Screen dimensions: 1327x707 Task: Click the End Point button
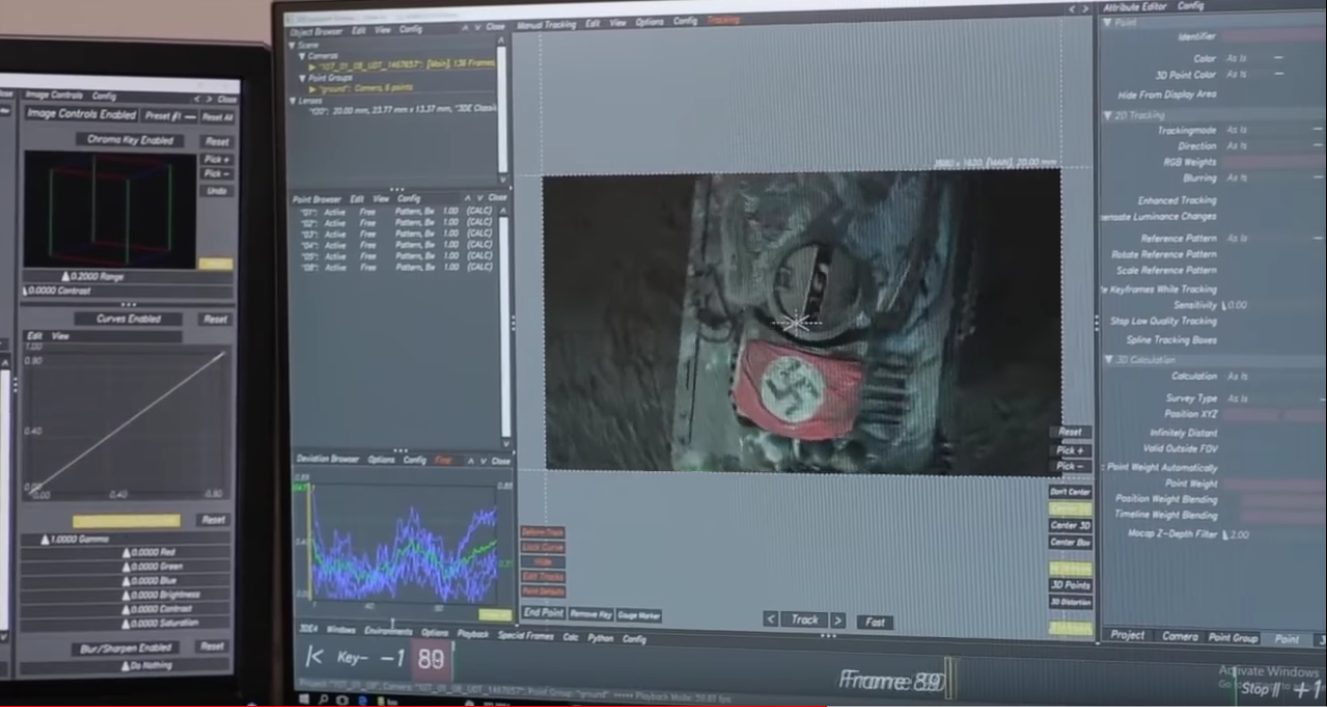543,613
